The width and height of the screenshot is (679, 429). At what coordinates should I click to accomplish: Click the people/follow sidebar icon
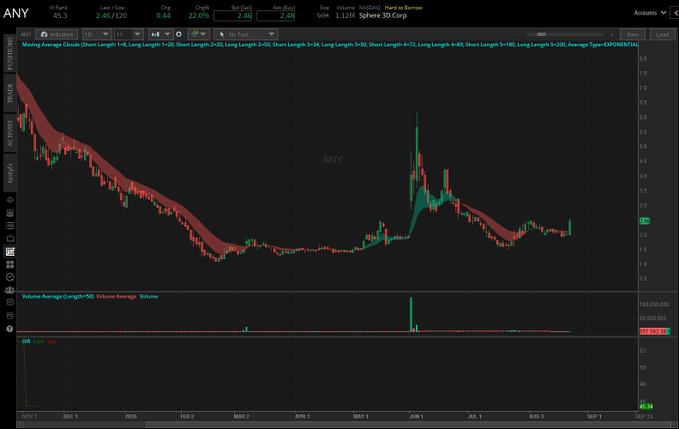[10, 290]
